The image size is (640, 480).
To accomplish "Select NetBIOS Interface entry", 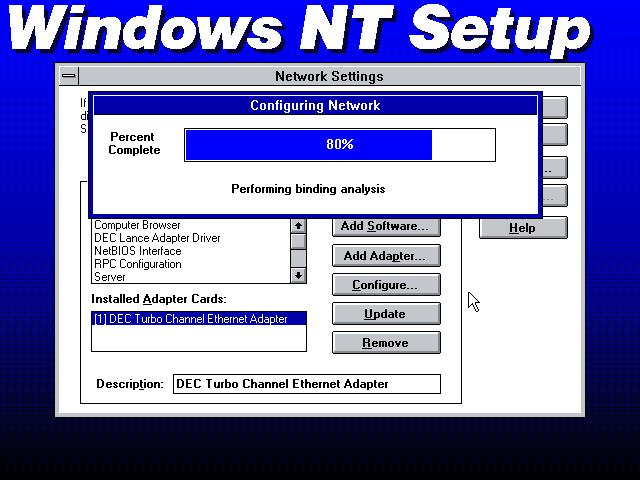I will pos(191,251).
